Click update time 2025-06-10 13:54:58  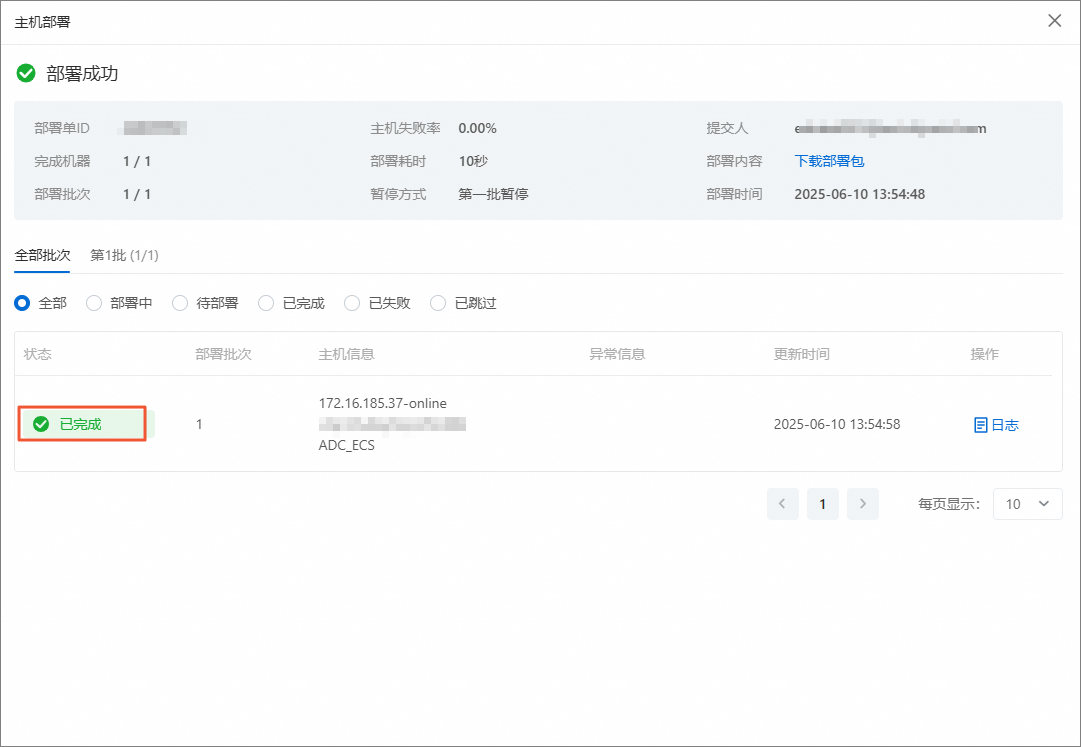(x=837, y=424)
